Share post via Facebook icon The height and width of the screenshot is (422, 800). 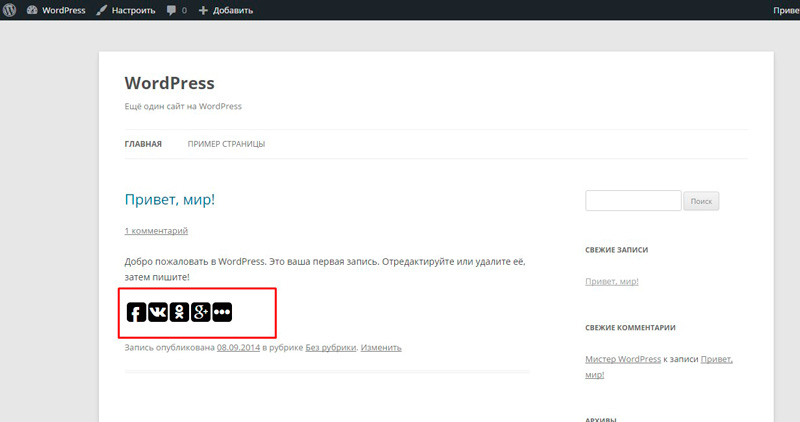point(136,312)
